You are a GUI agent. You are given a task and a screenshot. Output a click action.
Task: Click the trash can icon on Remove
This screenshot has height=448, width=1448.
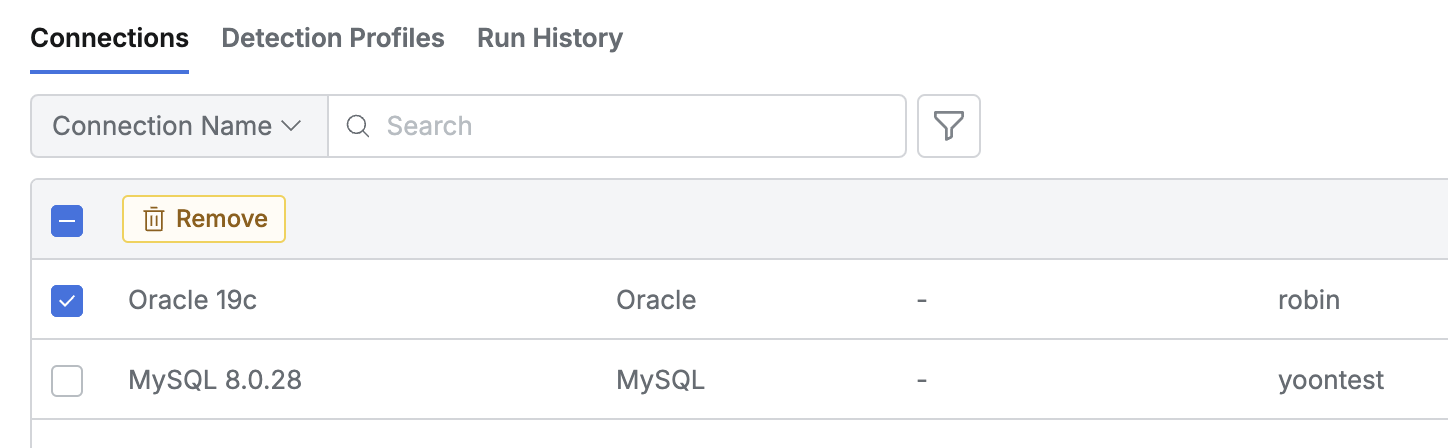tap(153, 219)
